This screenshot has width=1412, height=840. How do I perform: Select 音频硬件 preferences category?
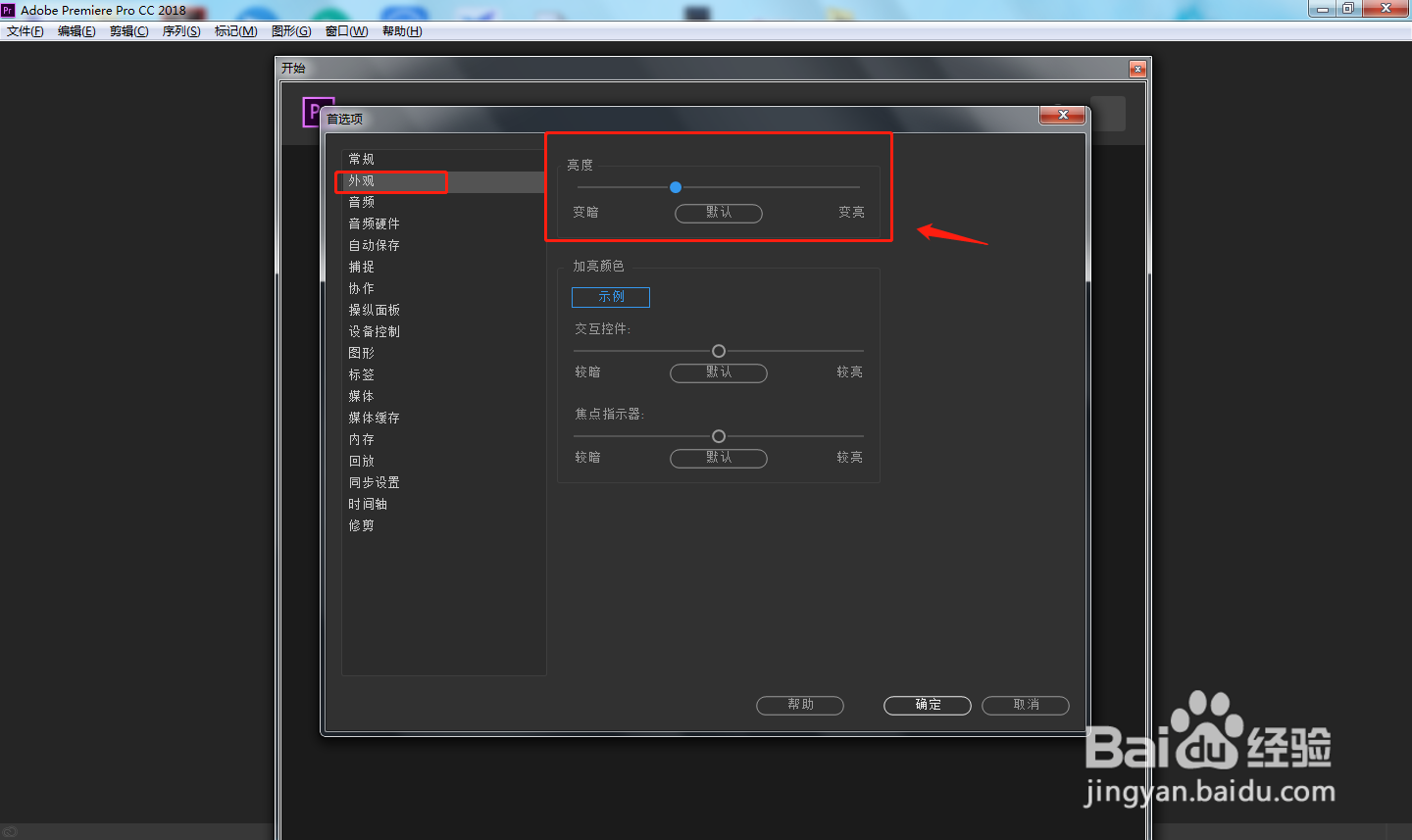point(443,223)
